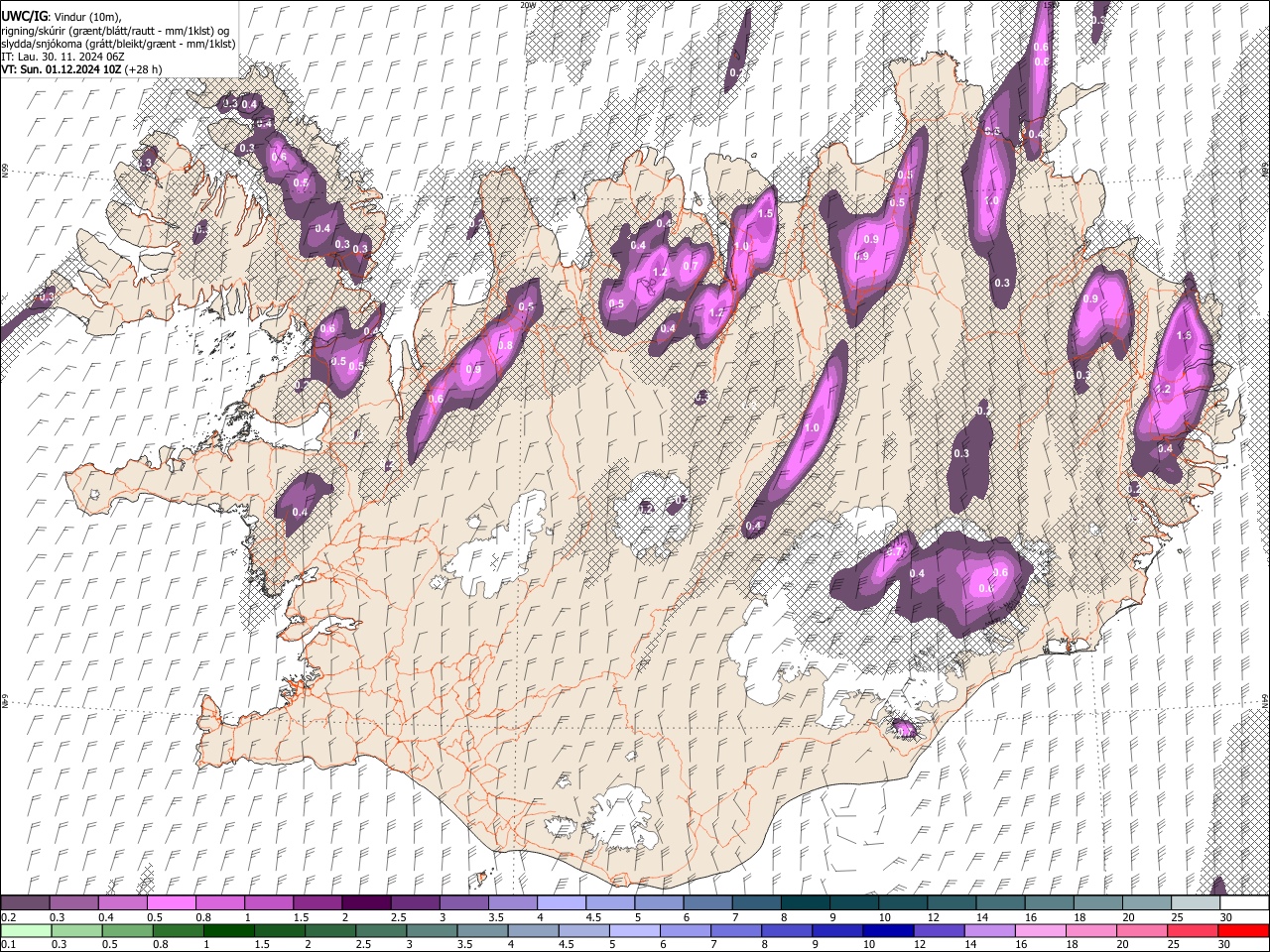Viewport: 1270px width, 952px height.
Task: Click the 'rigning/skúrir' legend description line
Action: [115, 31]
